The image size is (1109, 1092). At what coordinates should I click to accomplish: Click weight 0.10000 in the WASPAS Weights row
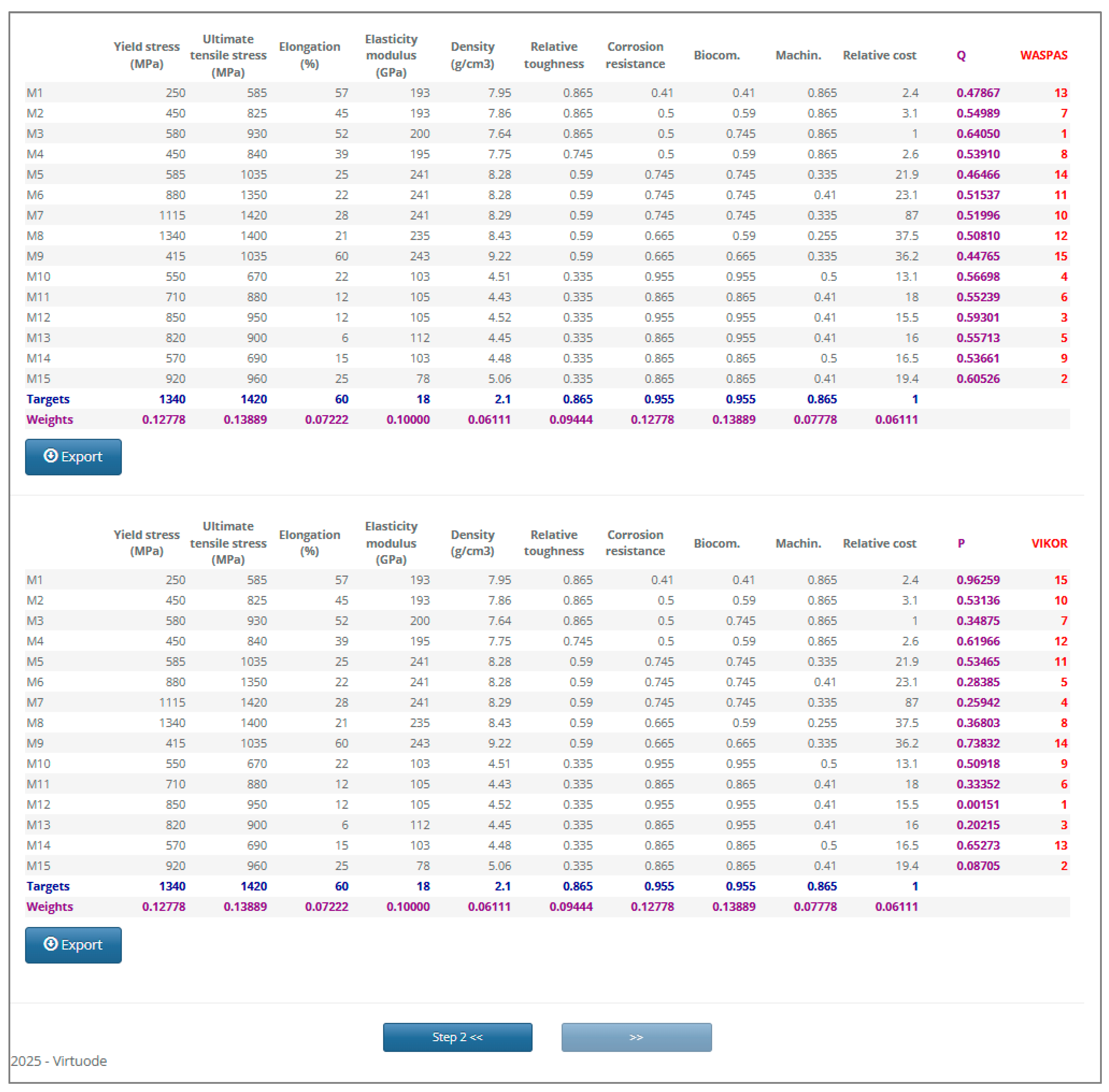click(x=408, y=420)
